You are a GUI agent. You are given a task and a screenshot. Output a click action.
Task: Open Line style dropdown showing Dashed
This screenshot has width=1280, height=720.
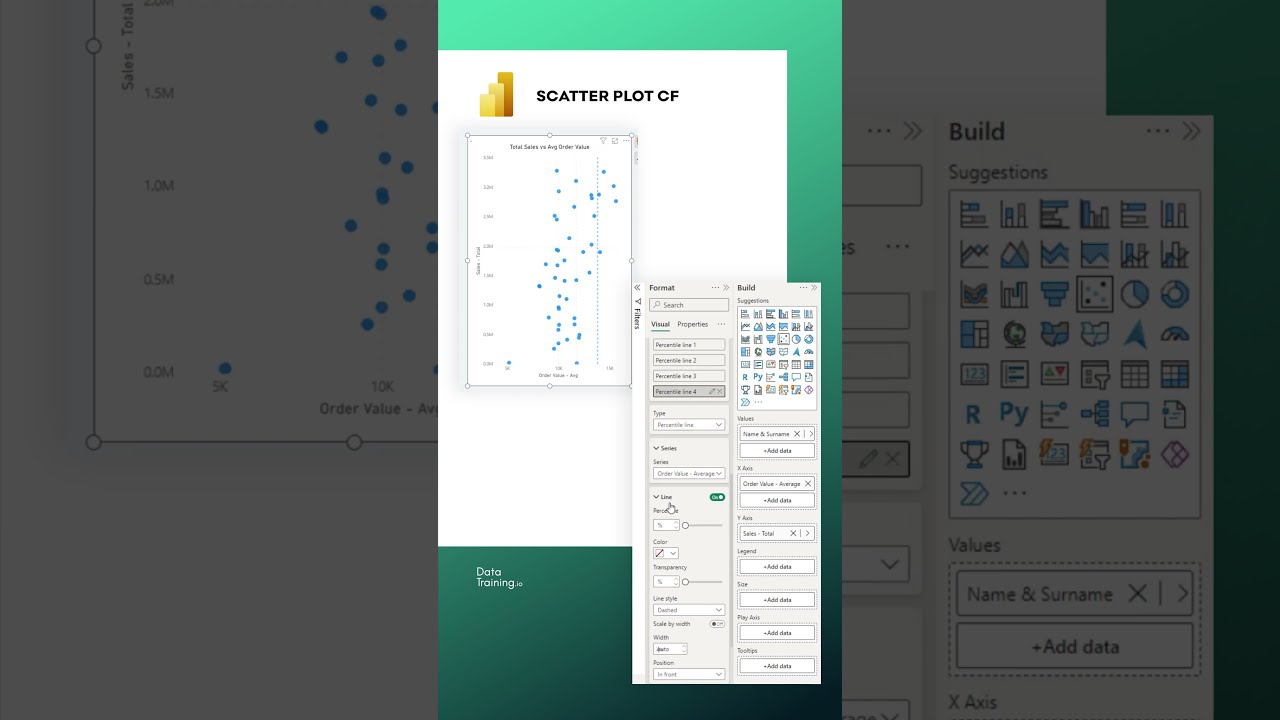coord(689,610)
